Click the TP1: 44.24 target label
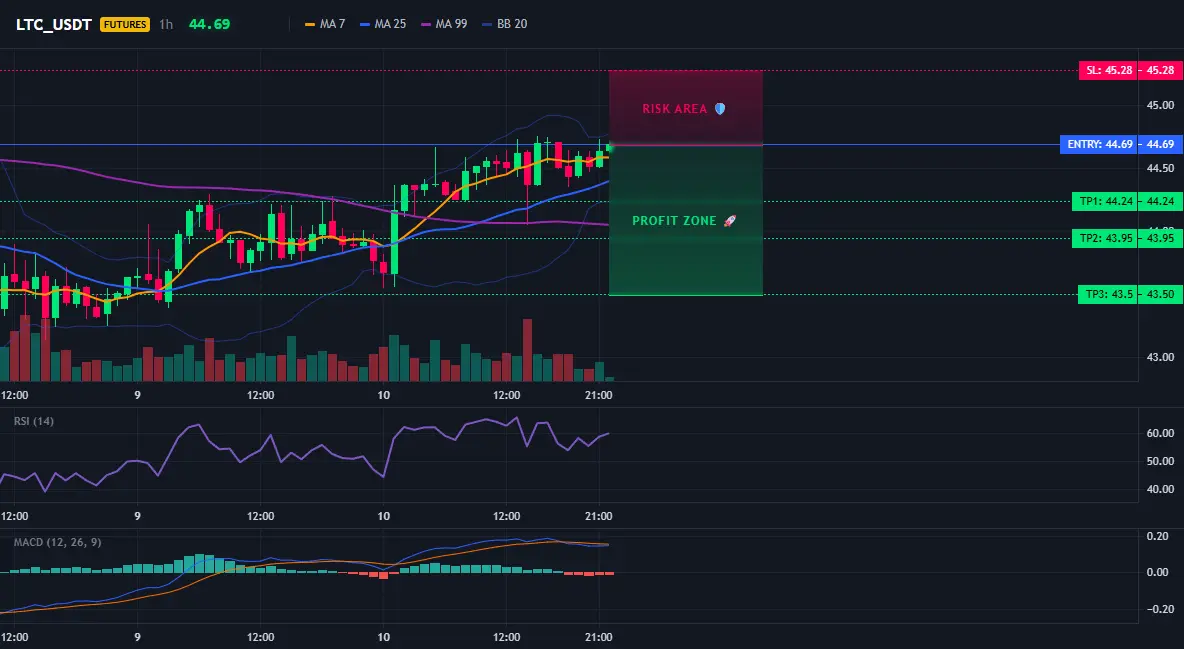The height and width of the screenshot is (649, 1184). pyautogui.click(x=1105, y=201)
